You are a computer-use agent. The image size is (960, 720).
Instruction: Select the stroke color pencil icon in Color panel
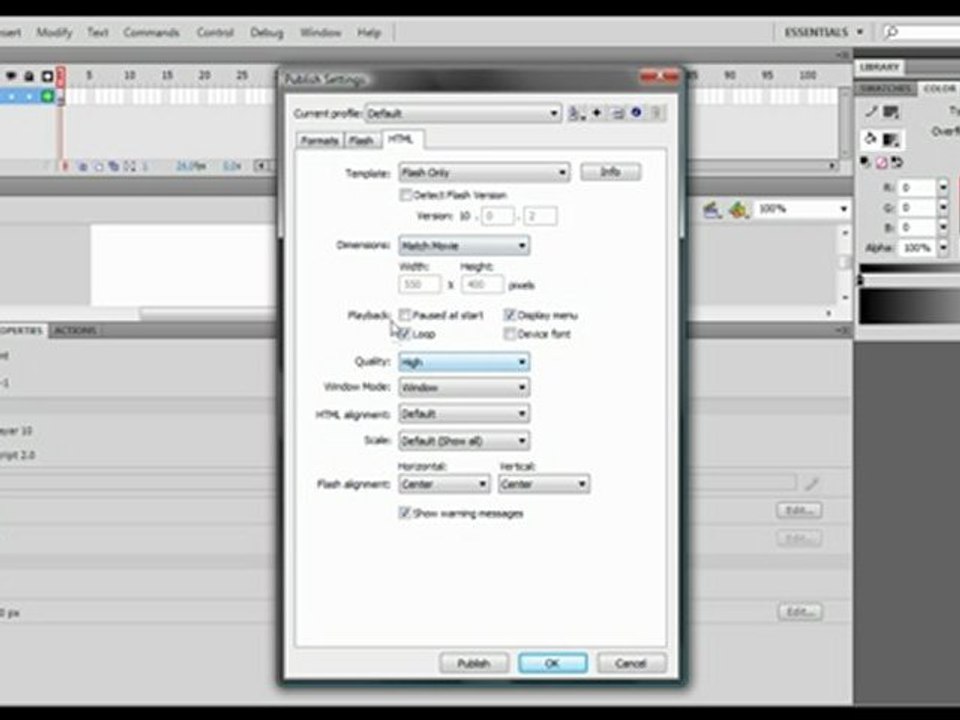(x=871, y=111)
